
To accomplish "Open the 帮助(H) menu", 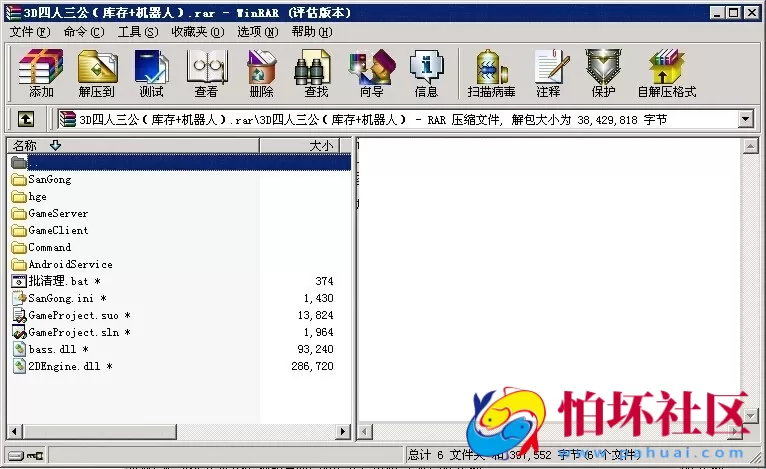I will (x=312, y=32).
